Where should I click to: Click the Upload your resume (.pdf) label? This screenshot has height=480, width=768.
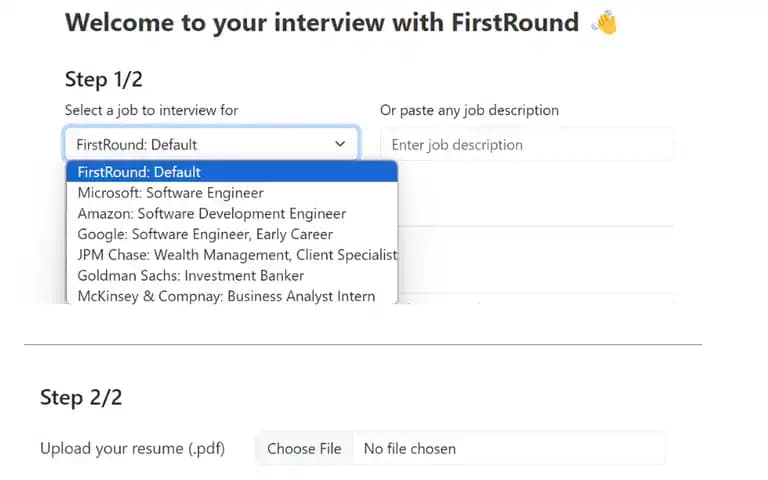click(x=132, y=449)
